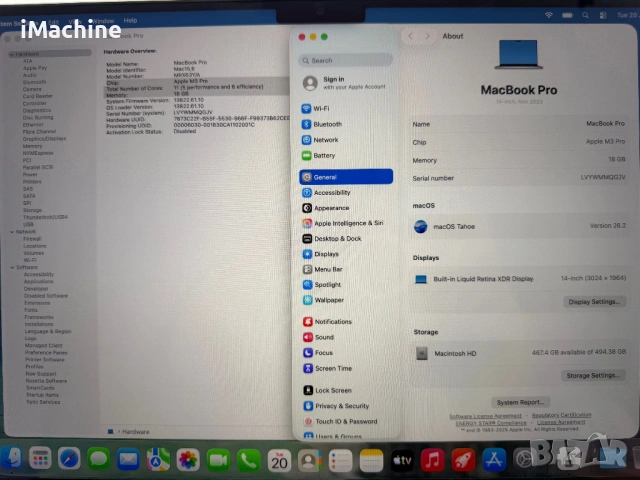Select Thunderbolt/USB4 in System Report
The width and height of the screenshot is (640, 480).
point(45,217)
